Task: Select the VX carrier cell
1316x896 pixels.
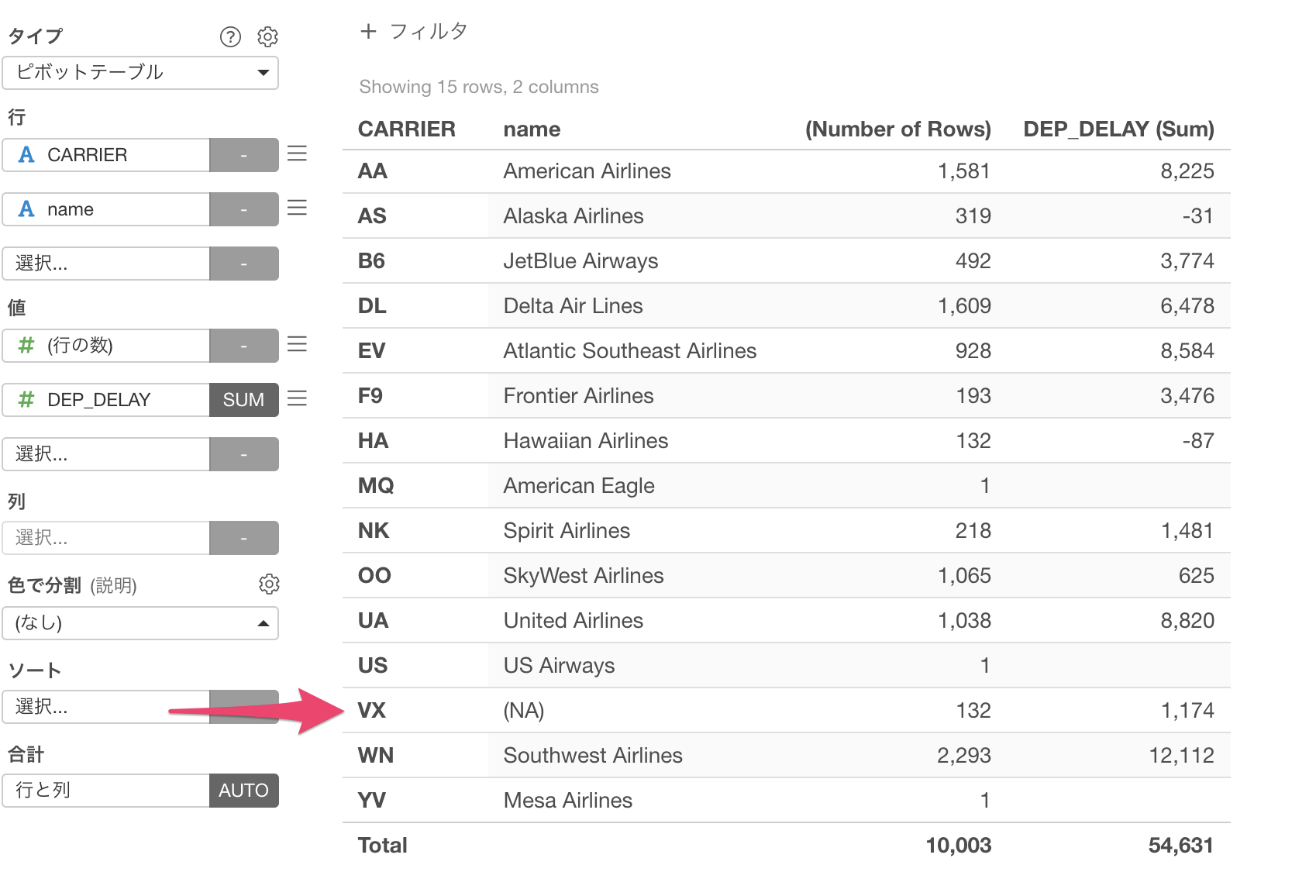Action: [372, 711]
